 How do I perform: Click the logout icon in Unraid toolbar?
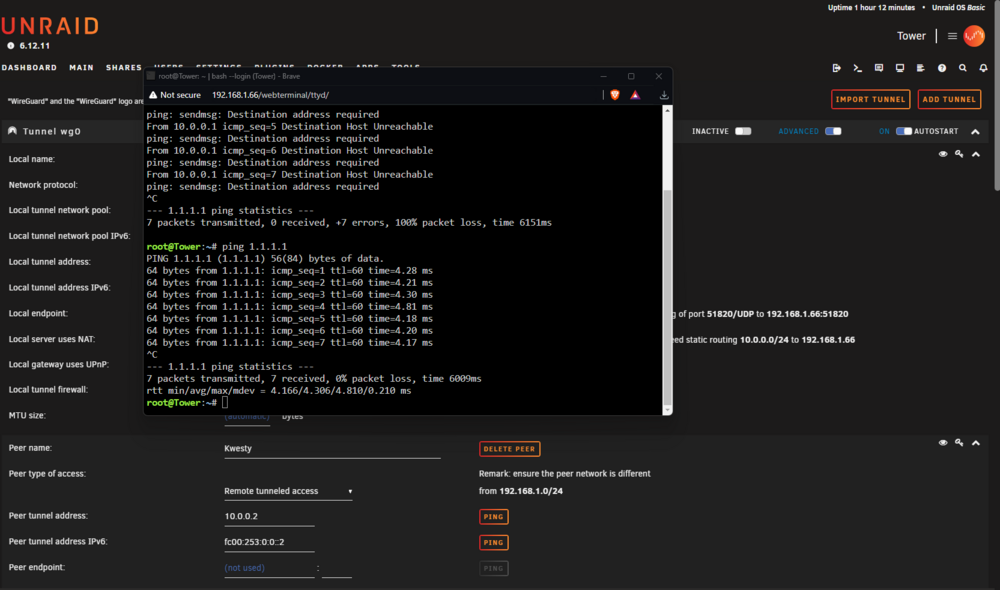[836, 68]
